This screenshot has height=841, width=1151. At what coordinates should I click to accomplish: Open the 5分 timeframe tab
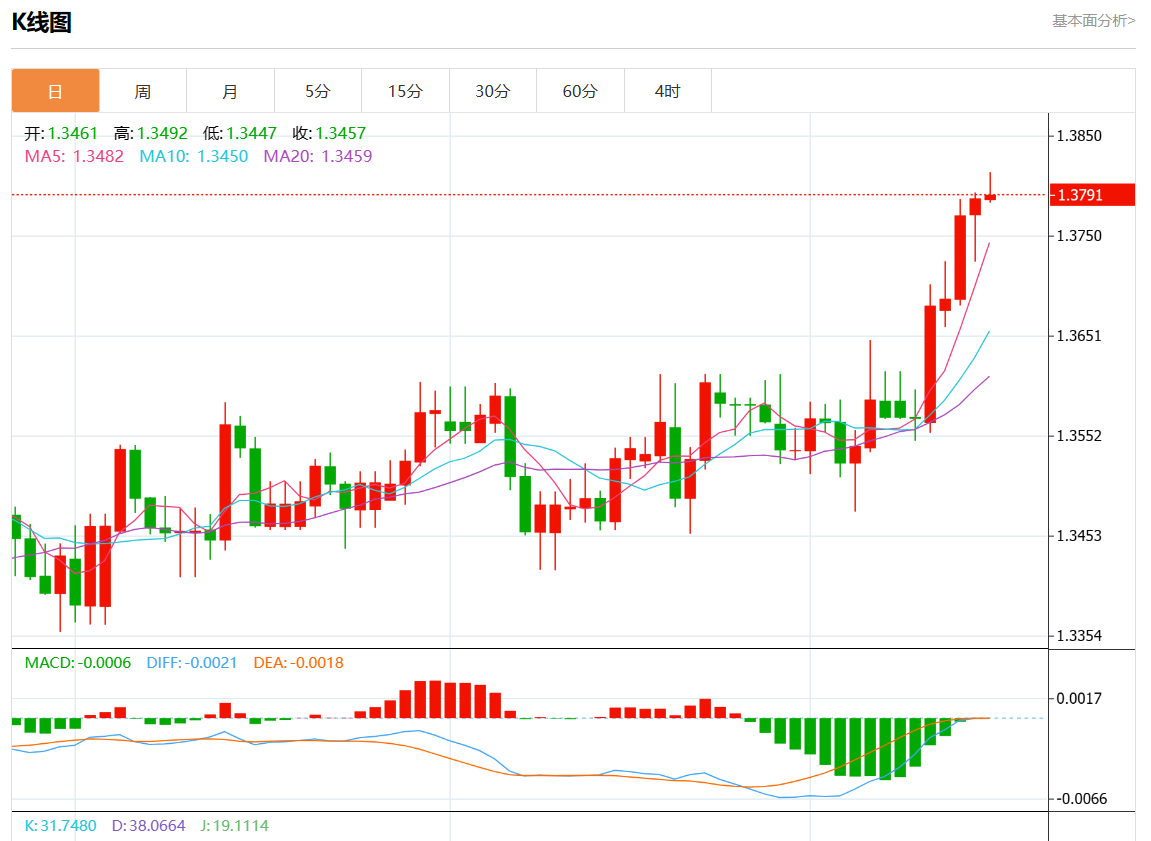pyautogui.click(x=317, y=91)
